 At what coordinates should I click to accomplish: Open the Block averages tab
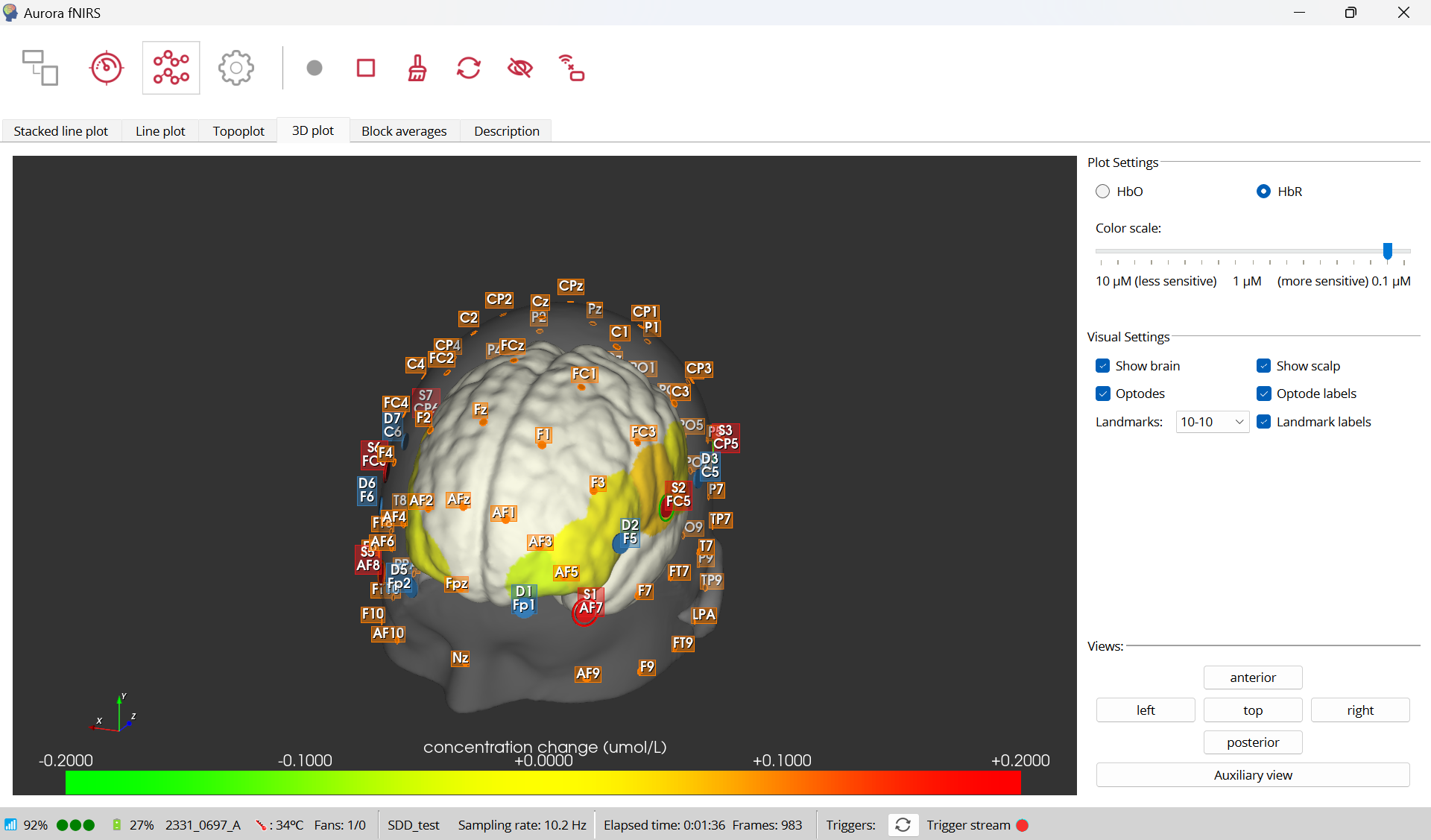404,131
